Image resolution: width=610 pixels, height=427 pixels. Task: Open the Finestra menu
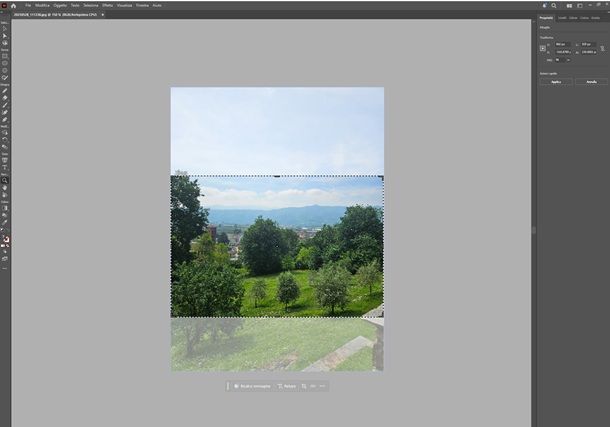[142, 6]
